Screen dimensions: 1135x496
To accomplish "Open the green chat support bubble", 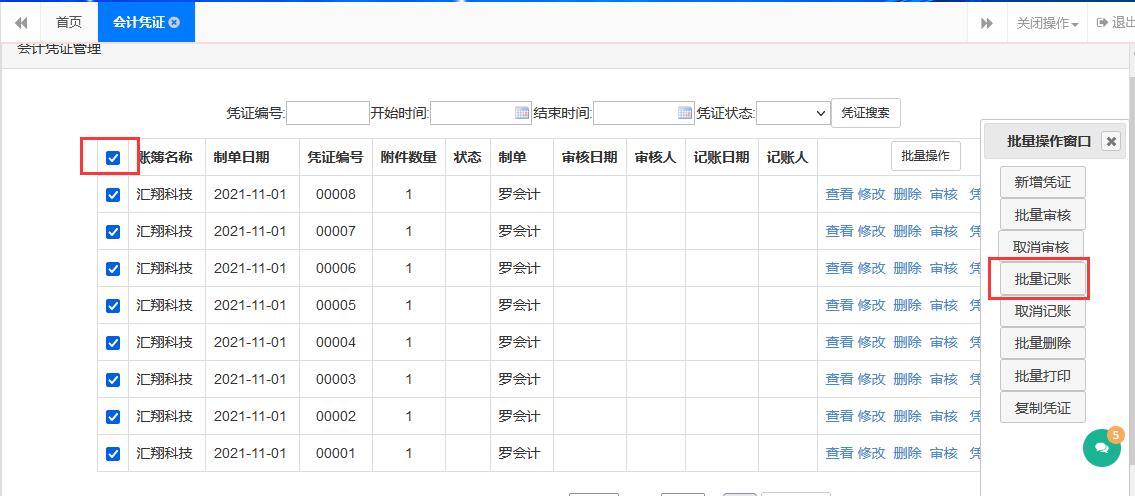I will pyautogui.click(x=1102, y=448).
